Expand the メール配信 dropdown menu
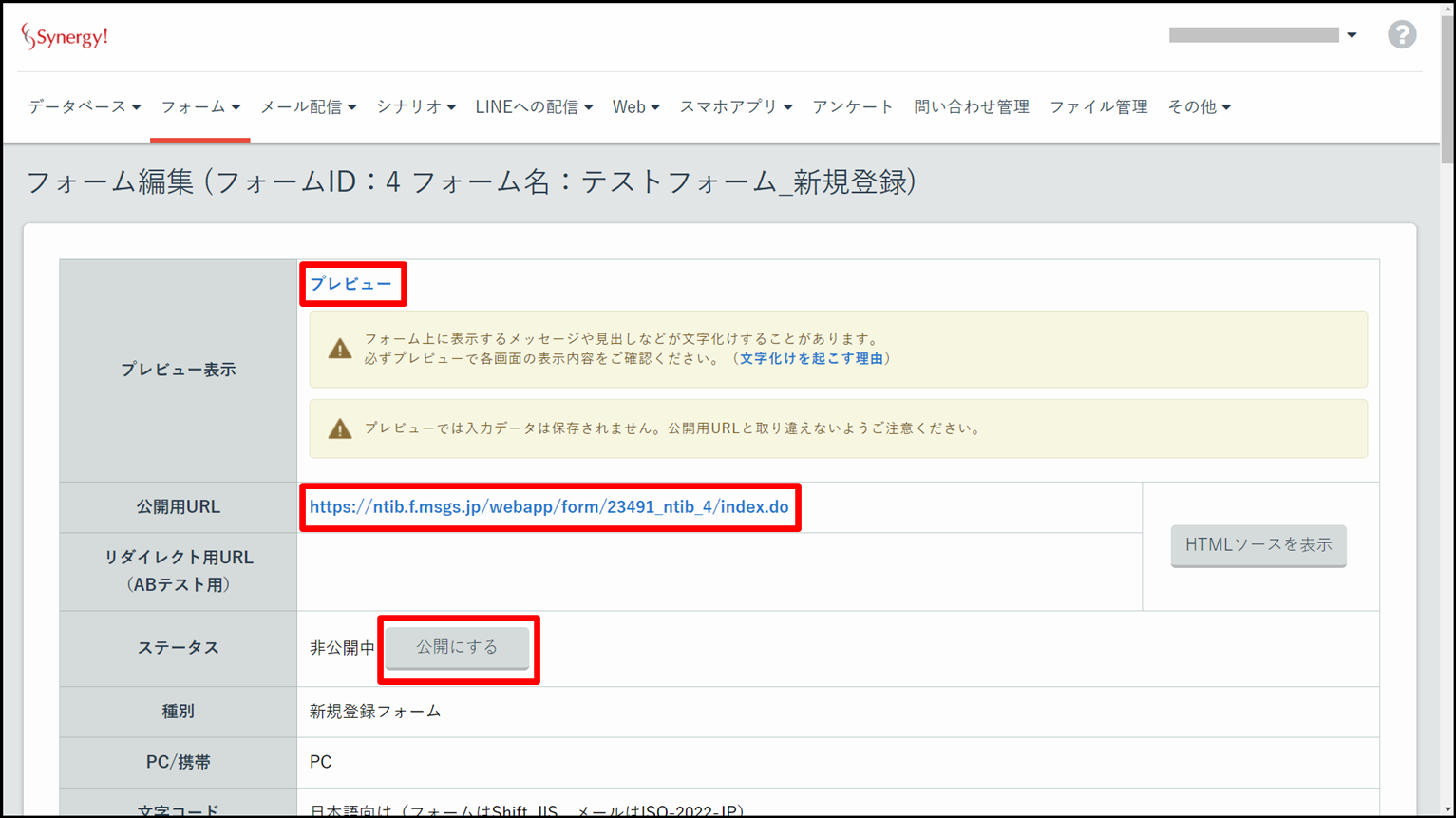This screenshot has height=818, width=1456. click(309, 107)
